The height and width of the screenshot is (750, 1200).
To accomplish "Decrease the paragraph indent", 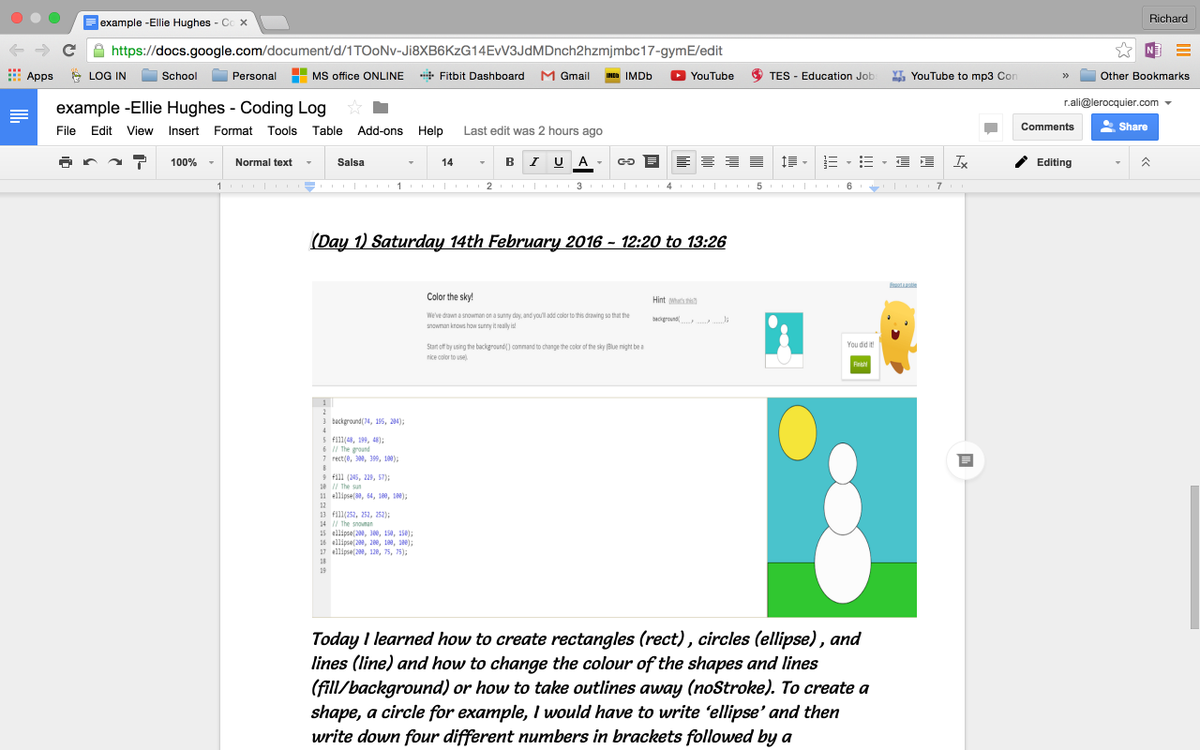I will (903, 162).
